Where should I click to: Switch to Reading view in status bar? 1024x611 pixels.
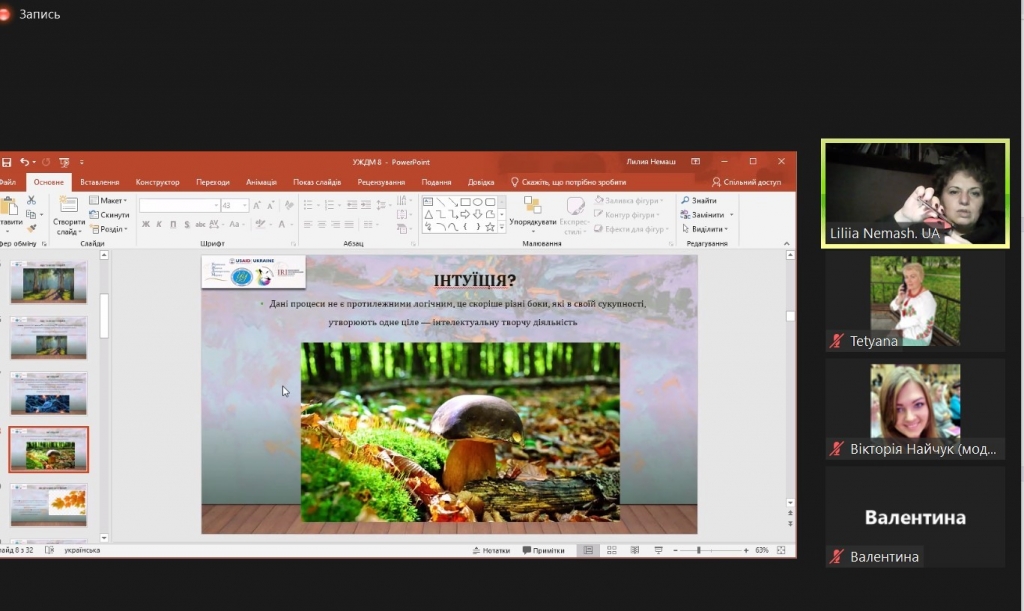[x=635, y=550]
